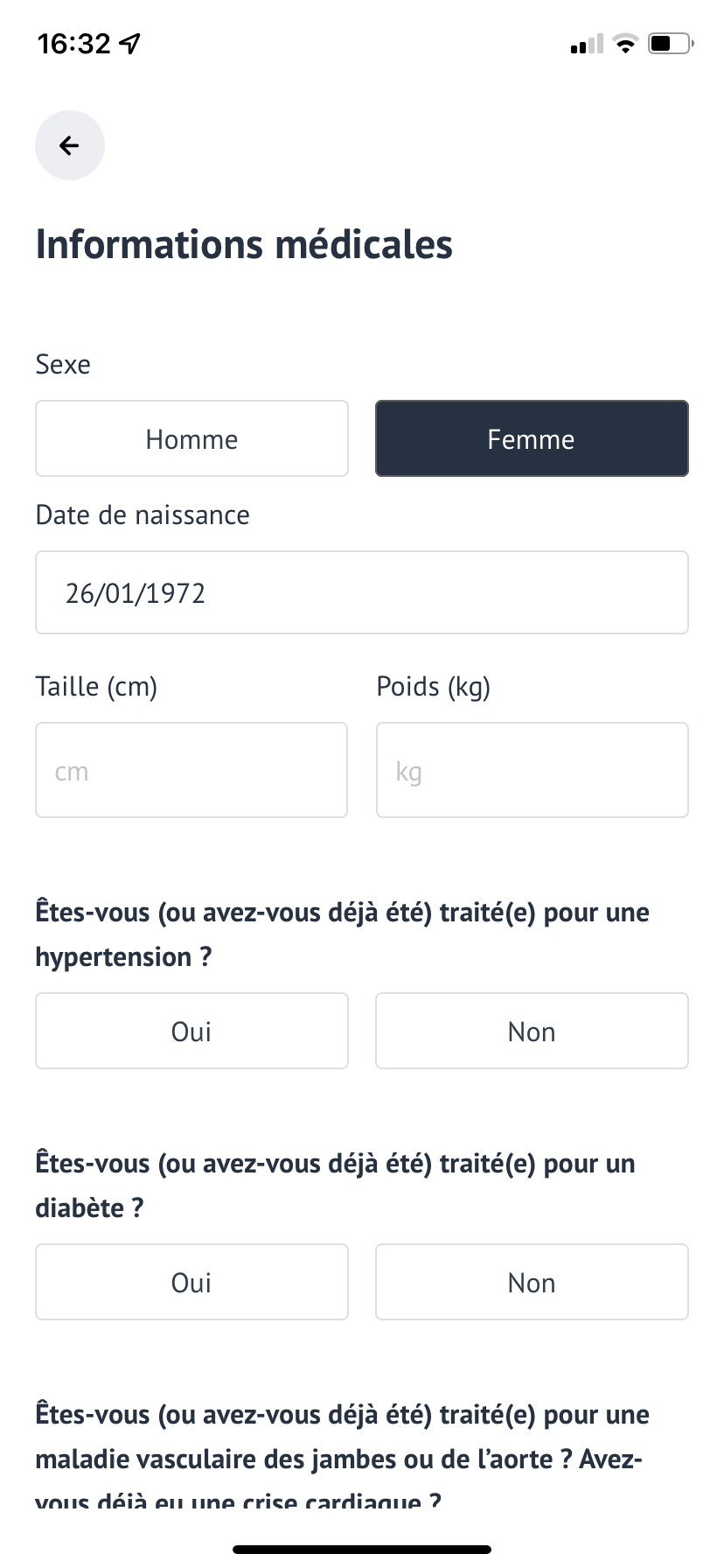Tap the Informations médicales heading

pyautogui.click(x=244, y=244)
